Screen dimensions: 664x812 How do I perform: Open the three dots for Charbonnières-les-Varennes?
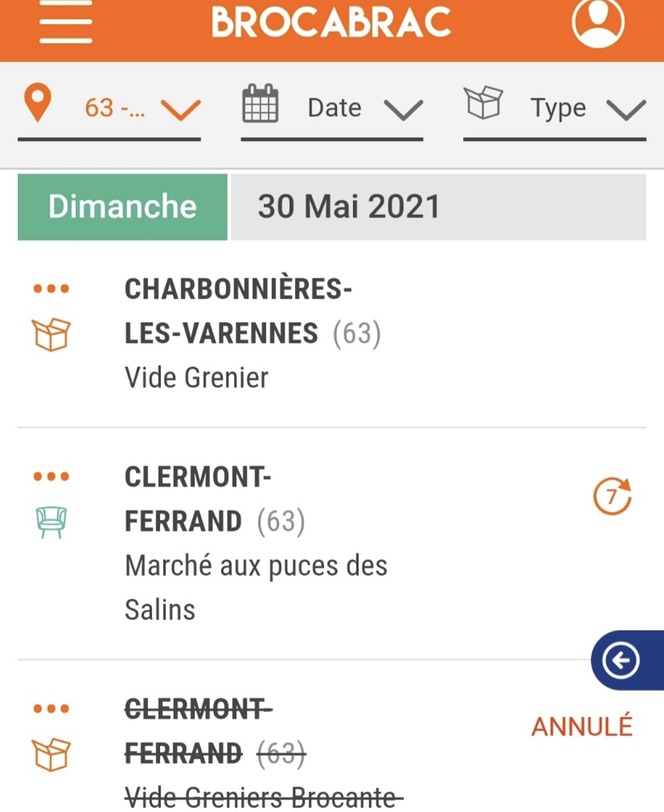(51, 288)
